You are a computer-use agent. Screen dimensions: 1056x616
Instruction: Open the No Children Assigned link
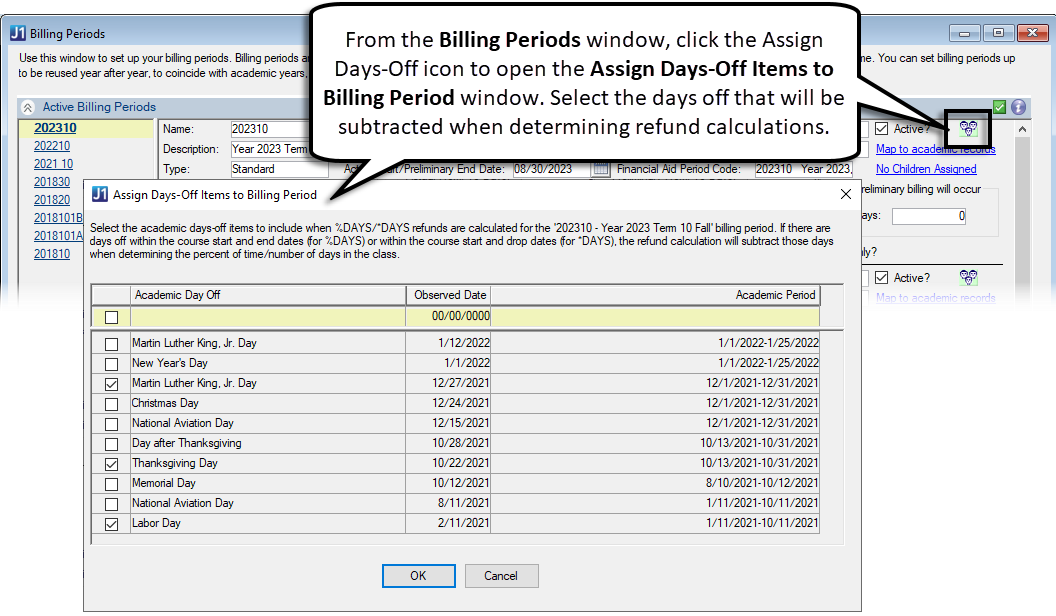(926, 169)
